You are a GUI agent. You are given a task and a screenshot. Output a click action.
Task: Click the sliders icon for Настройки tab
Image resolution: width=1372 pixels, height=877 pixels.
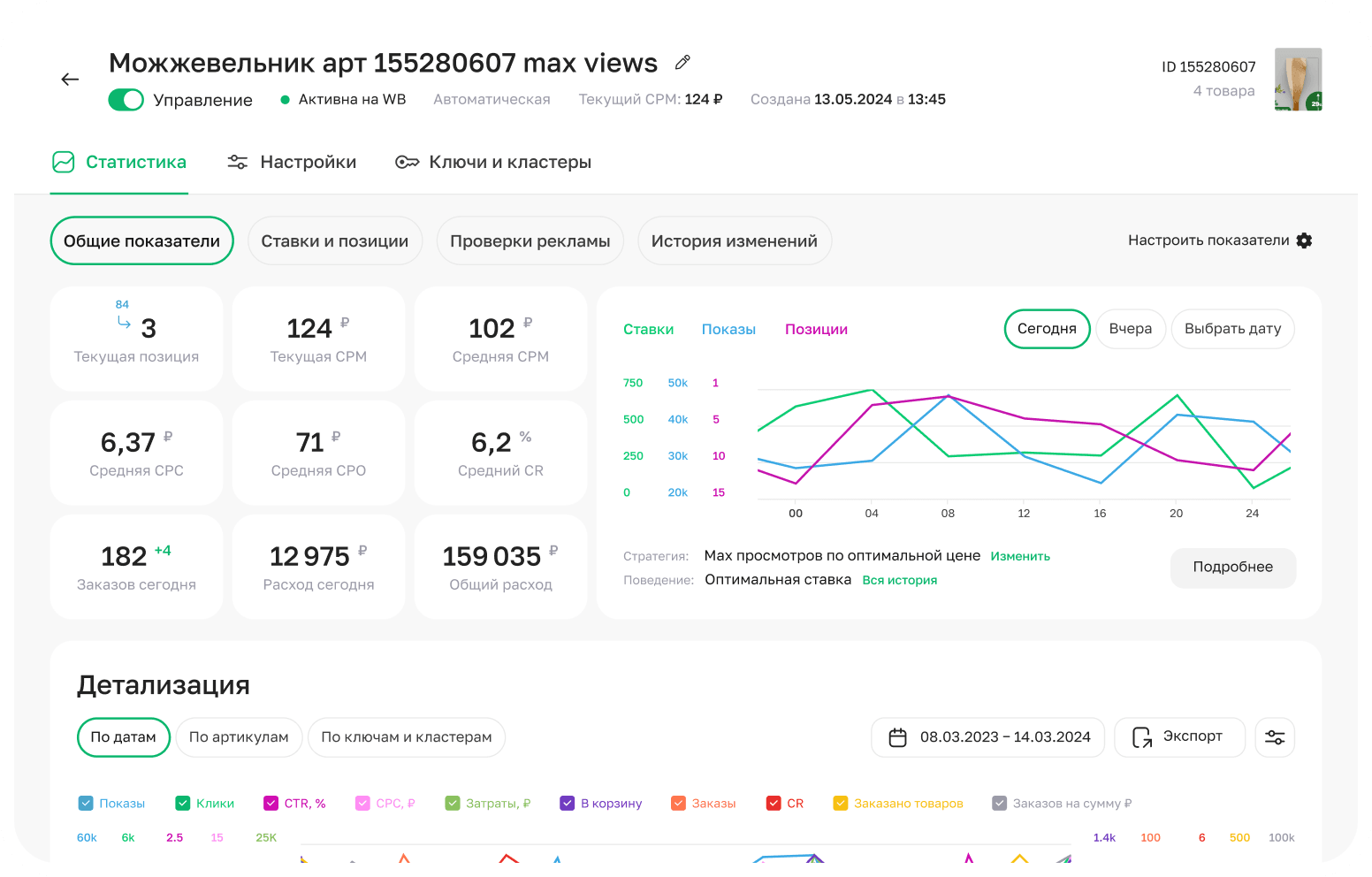[x=238, y=162]
